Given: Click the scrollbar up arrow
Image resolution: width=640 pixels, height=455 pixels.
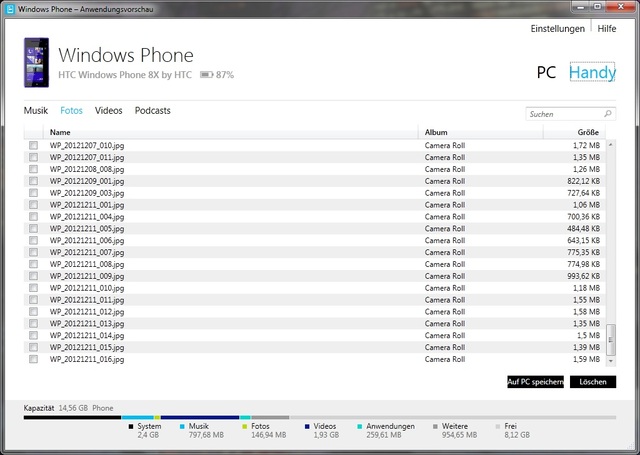Looking at the screenshot, I should tap(611, 145).
